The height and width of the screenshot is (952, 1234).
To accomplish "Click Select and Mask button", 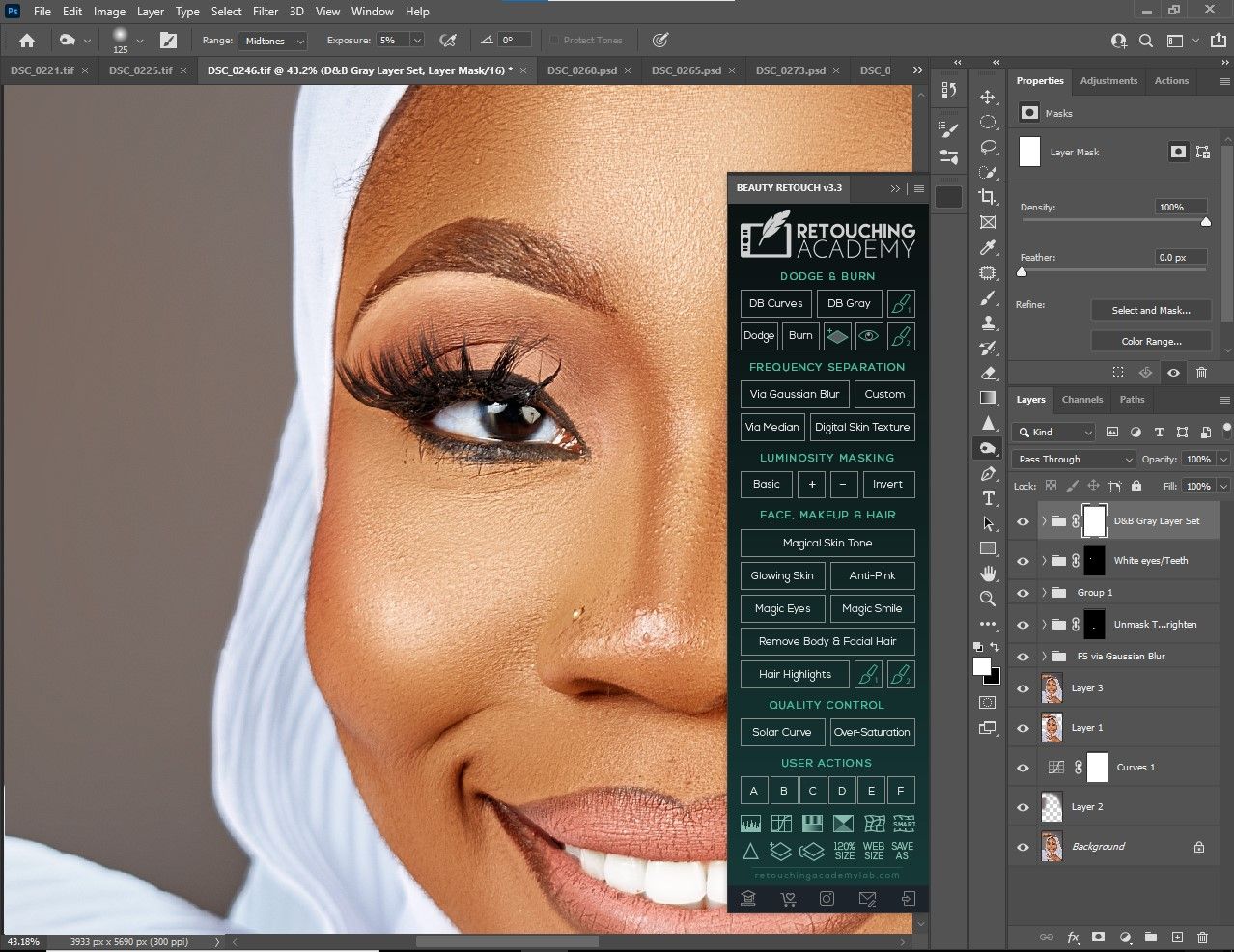I will click(1151, 311).
